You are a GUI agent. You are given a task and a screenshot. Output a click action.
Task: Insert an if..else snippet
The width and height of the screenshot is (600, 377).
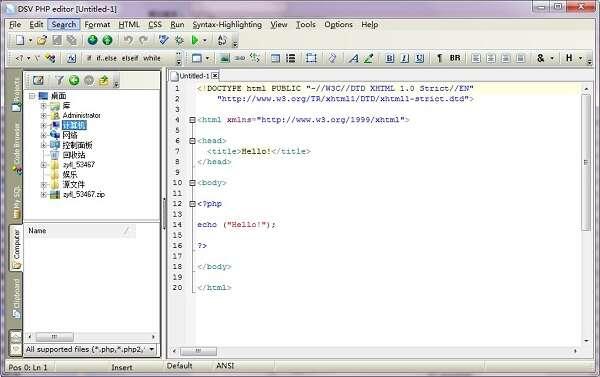tap(106, 58)
